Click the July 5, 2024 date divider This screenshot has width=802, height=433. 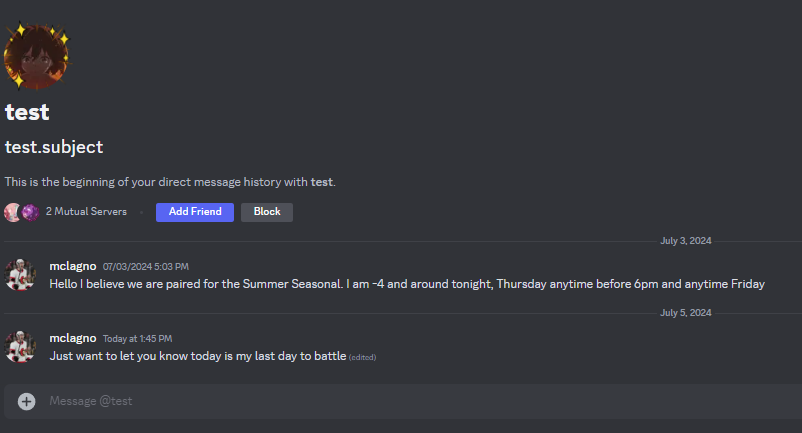[685, 313]
